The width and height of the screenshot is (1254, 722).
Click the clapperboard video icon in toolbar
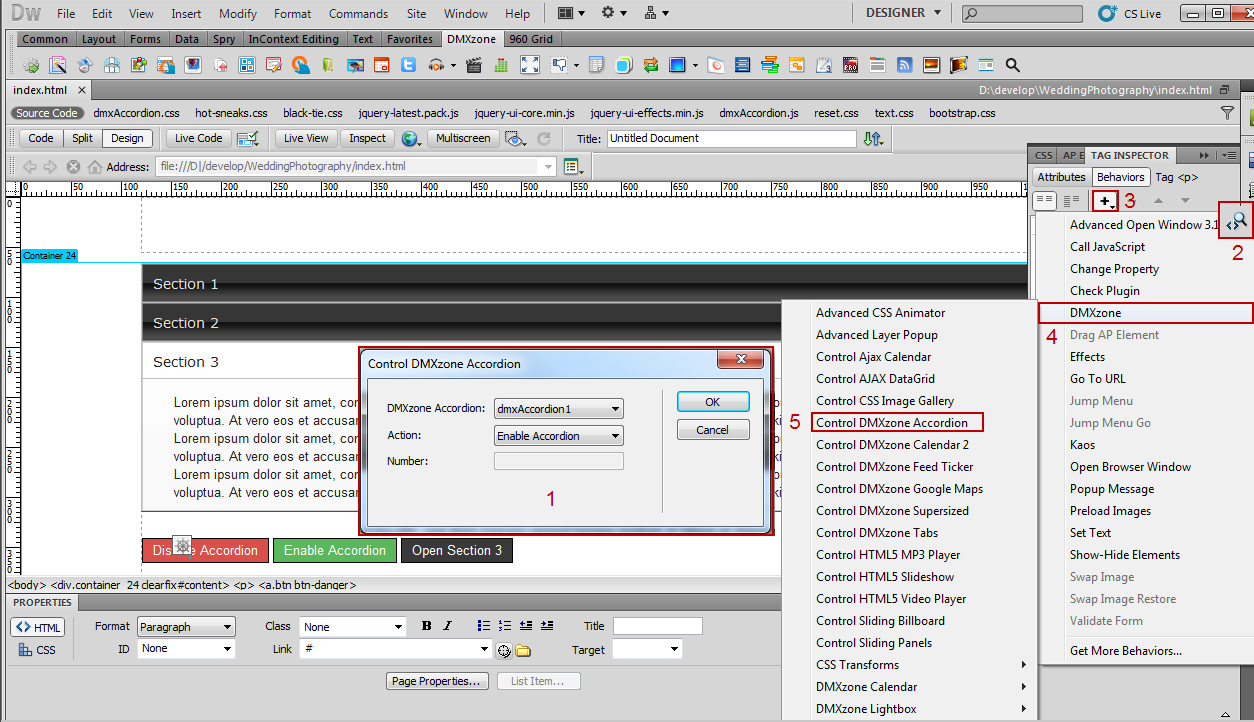[x=474, y=65]
